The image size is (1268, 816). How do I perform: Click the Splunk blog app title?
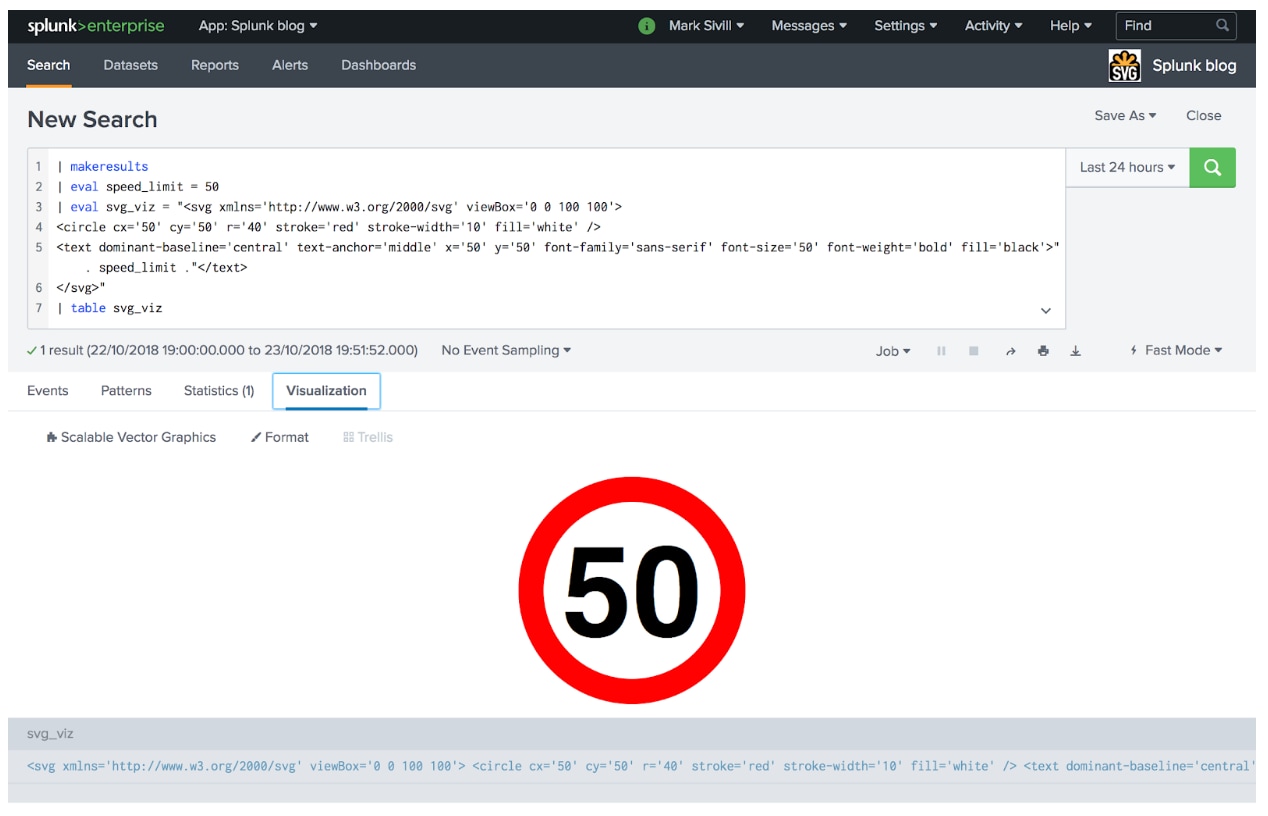(x=1194, y=66)
